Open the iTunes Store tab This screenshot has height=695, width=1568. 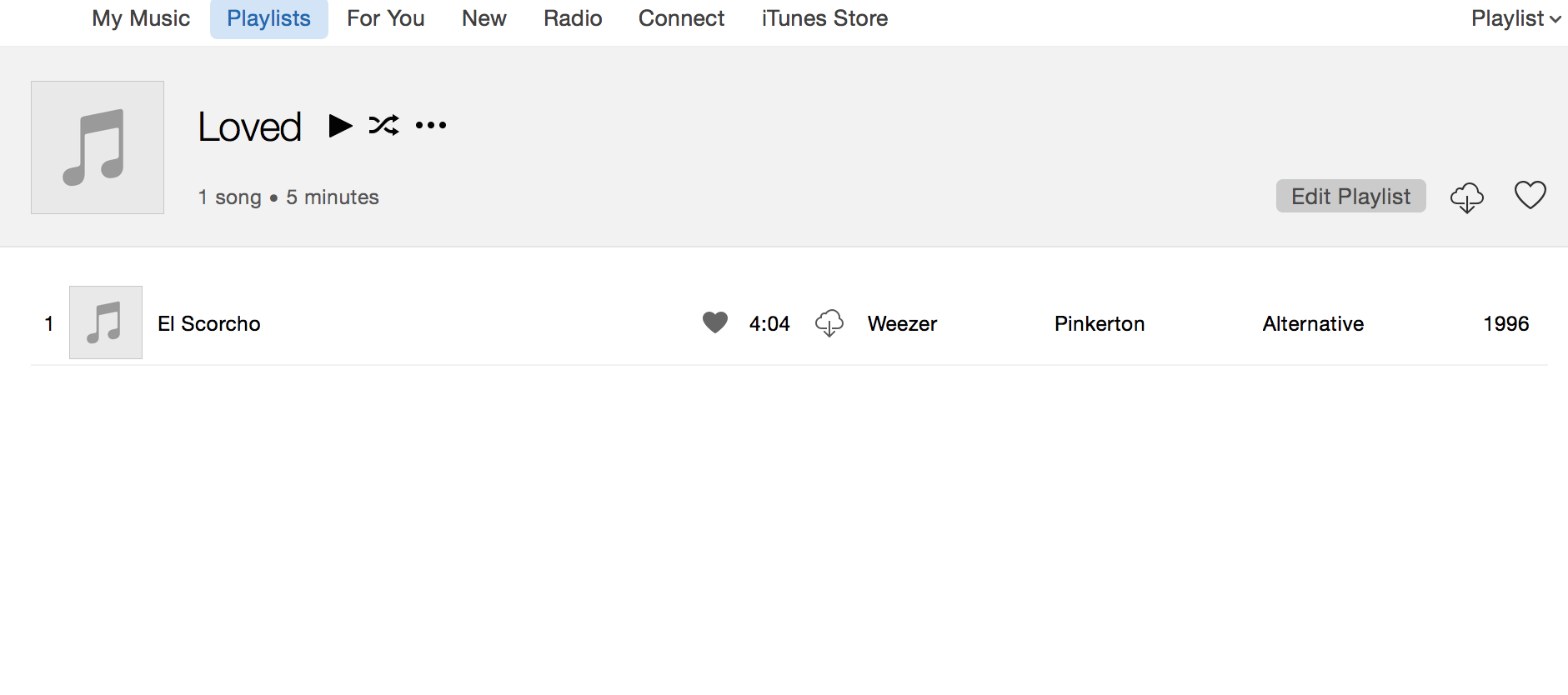point(824,18)
